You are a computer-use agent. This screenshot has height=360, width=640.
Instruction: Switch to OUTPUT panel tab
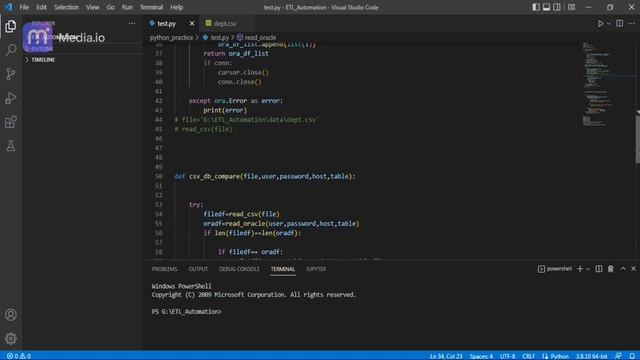[198, 269]
